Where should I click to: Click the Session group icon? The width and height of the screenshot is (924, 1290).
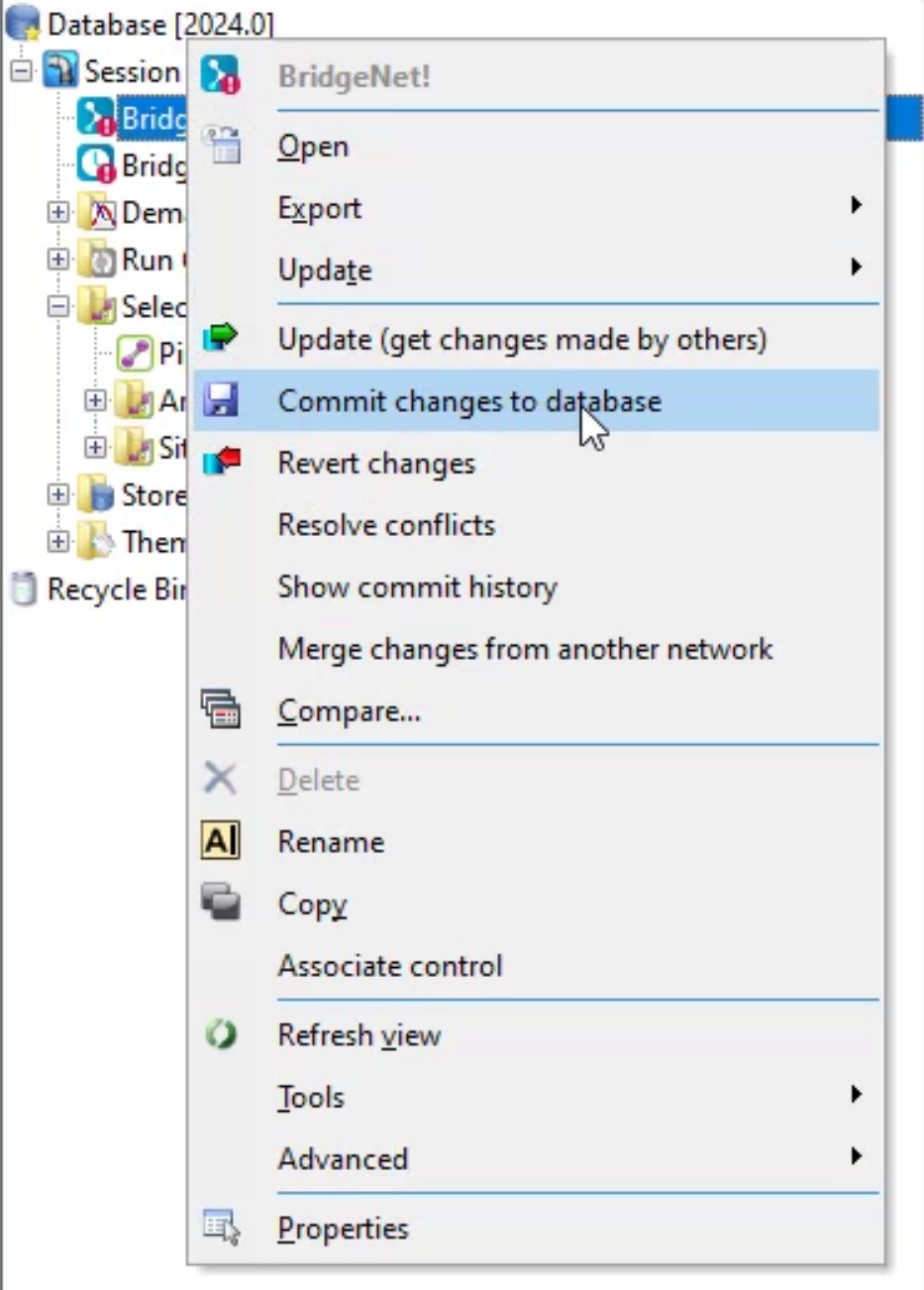[60, 71]
